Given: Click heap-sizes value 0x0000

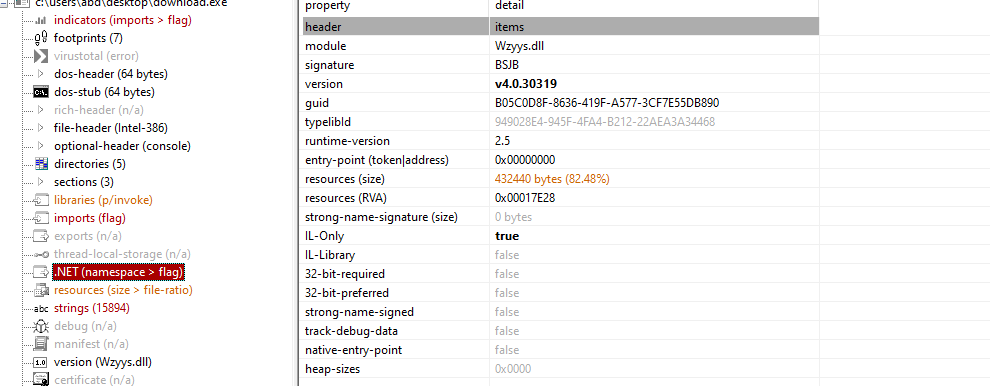Looking at the screenshot, I should click(513, 368).
